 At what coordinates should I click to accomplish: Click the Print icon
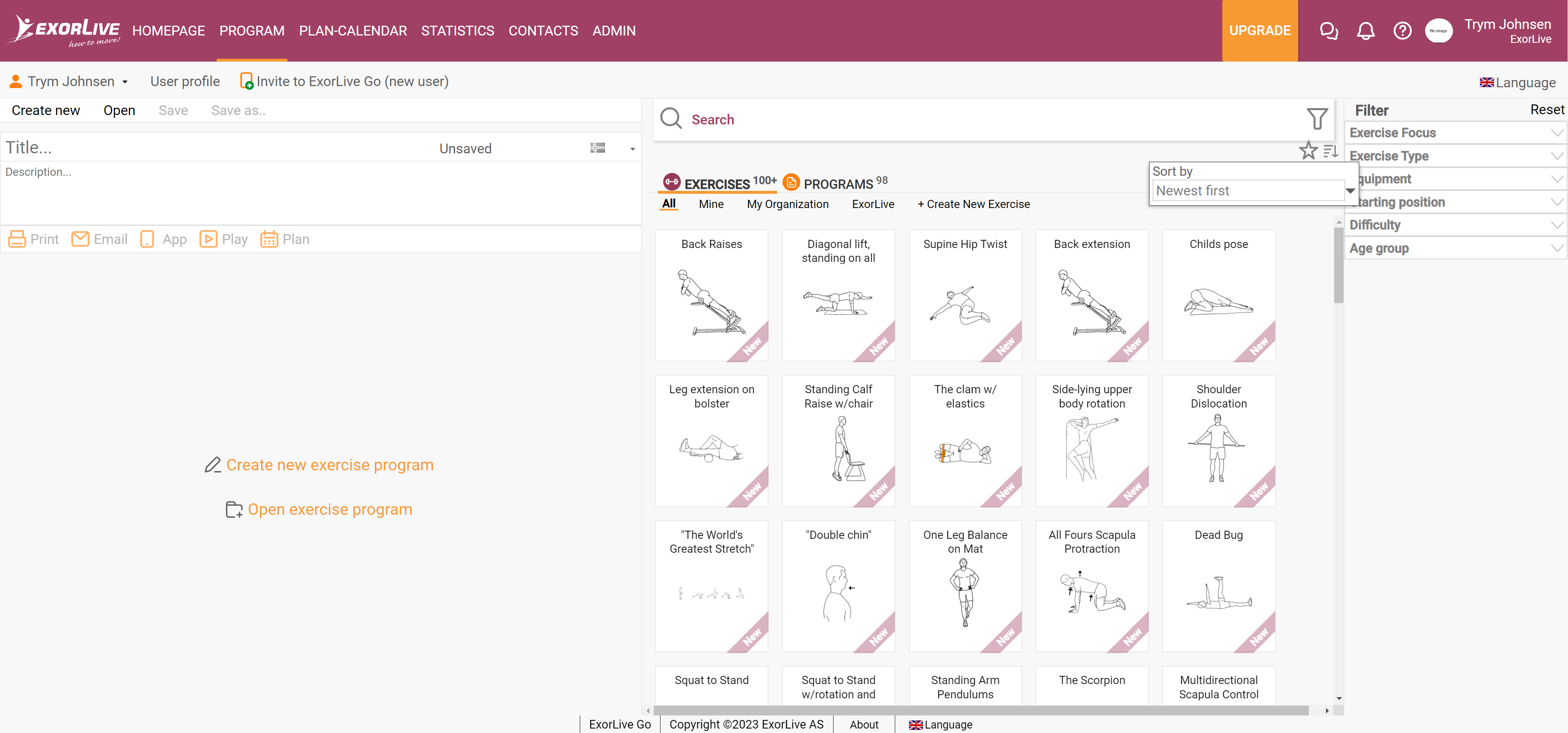click(x=17, y=239)
